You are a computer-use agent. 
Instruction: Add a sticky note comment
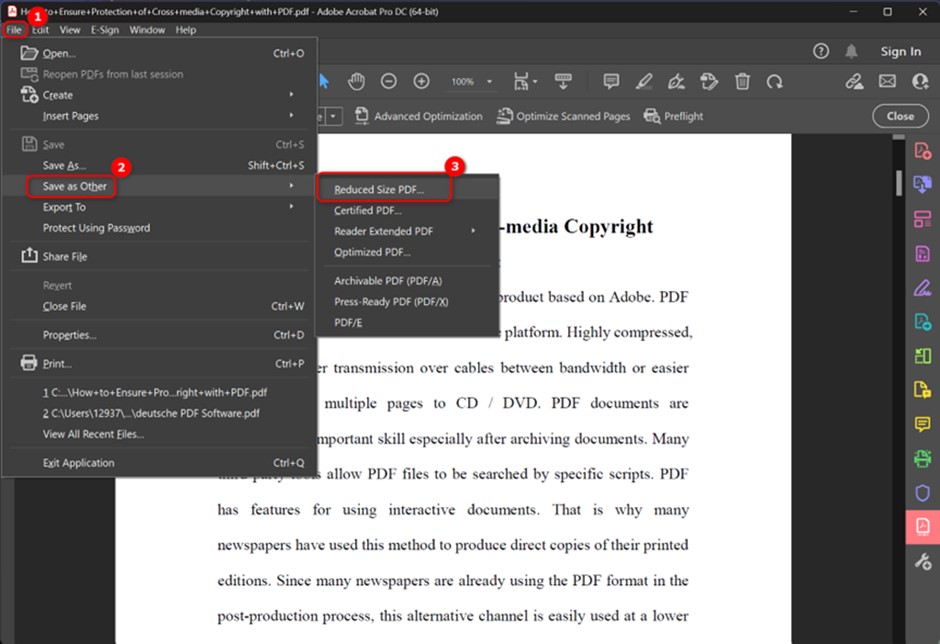coord(611,81)
